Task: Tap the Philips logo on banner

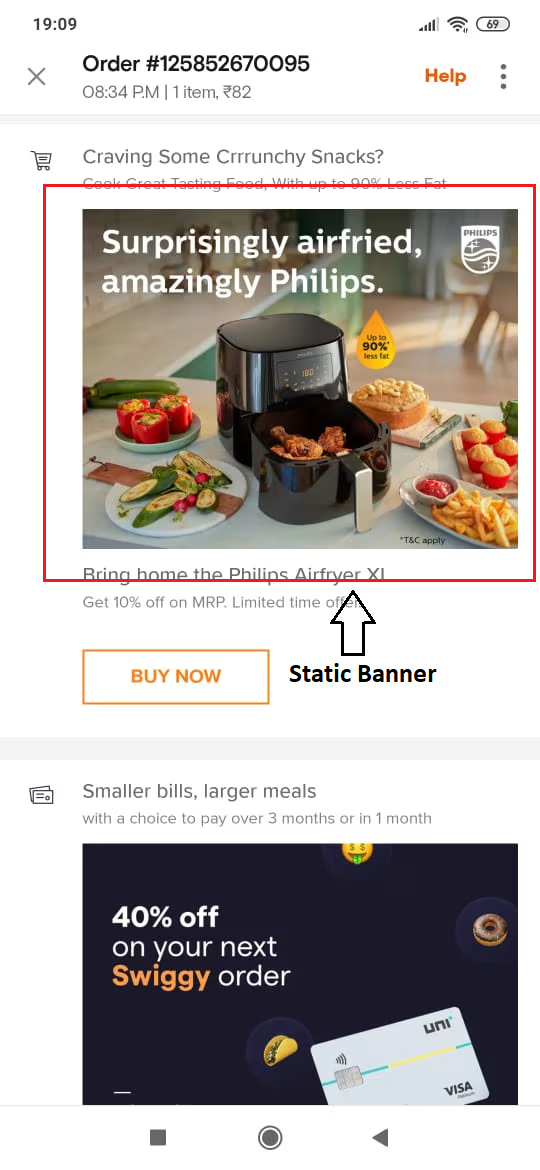Action: point(480,250)
